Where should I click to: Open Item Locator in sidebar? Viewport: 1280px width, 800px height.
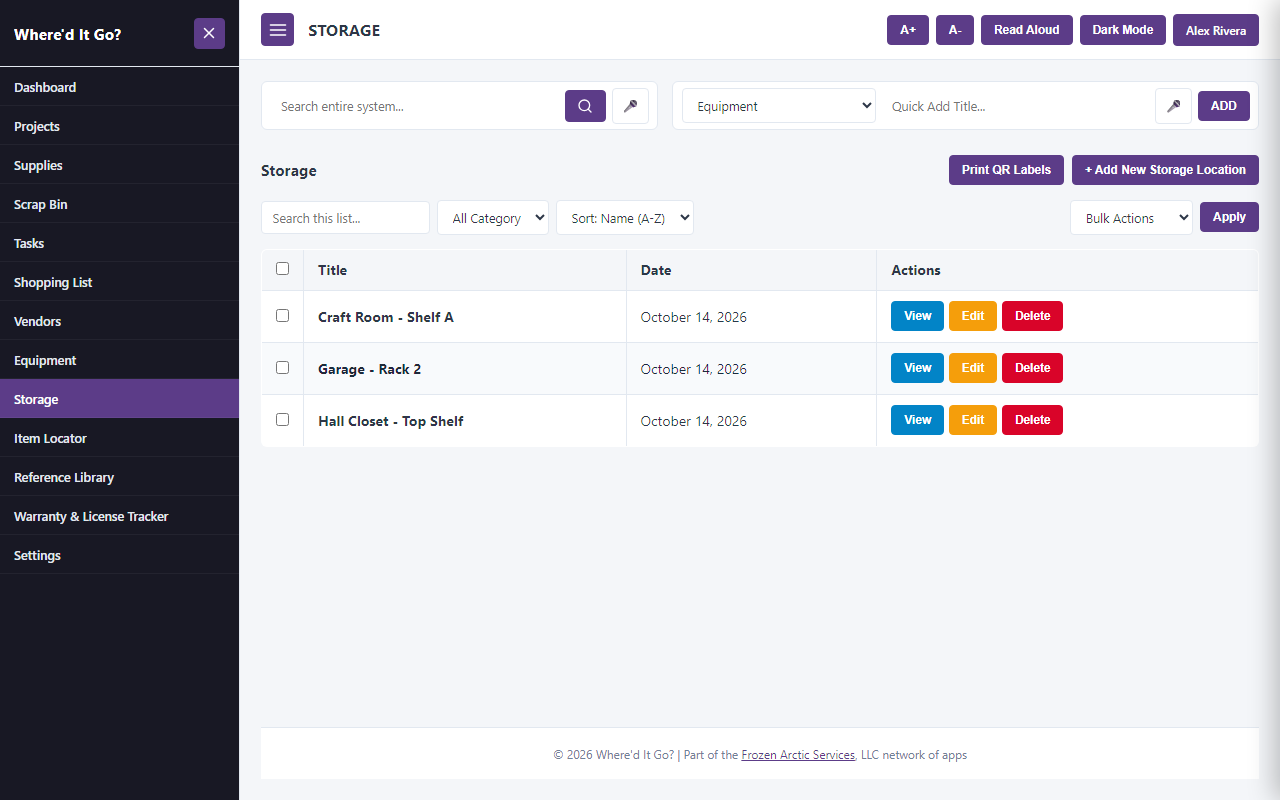[119, 438]
